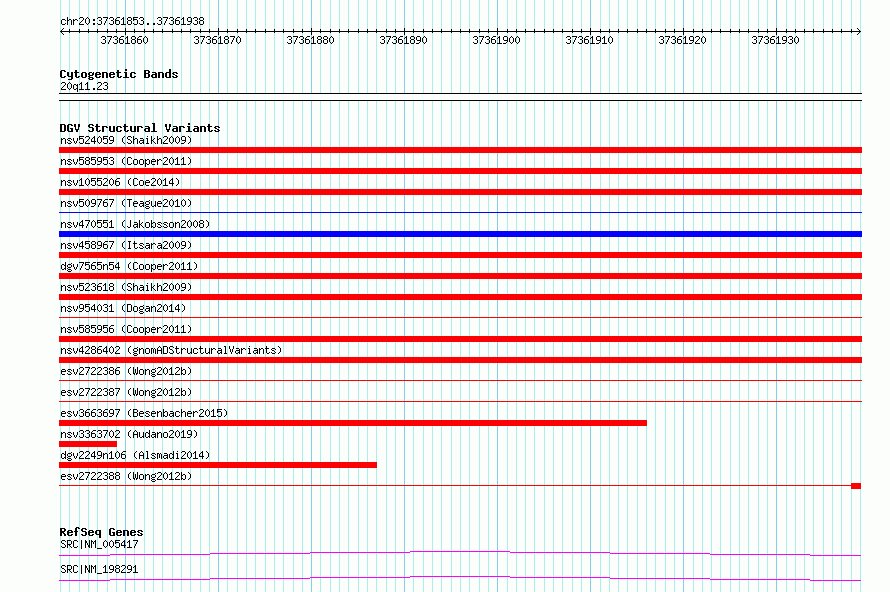Screen dimensions: 890x592
Task: Click the red bar under dgv2249n106 (Alsmadi2014)
Action: point(218,465)
